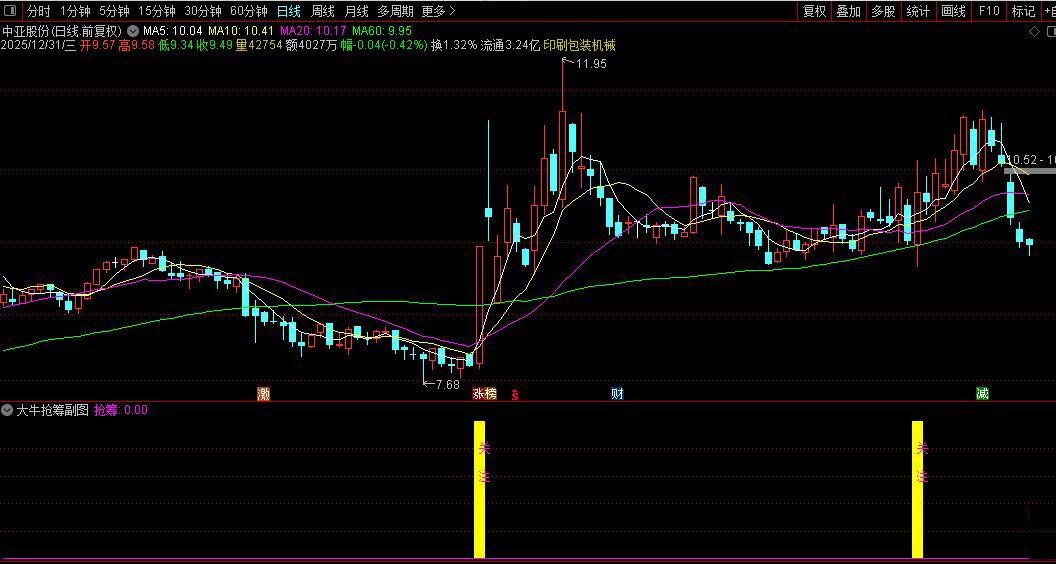
Task: Click the date 2025/12/31/三 label
Action: click(39, 45)
